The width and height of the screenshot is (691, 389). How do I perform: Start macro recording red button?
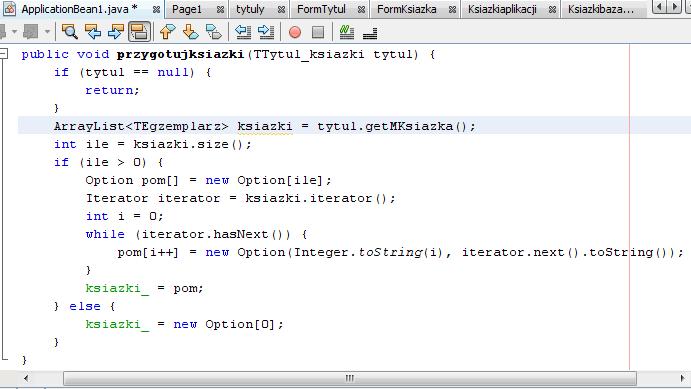(x=295, y=32)
